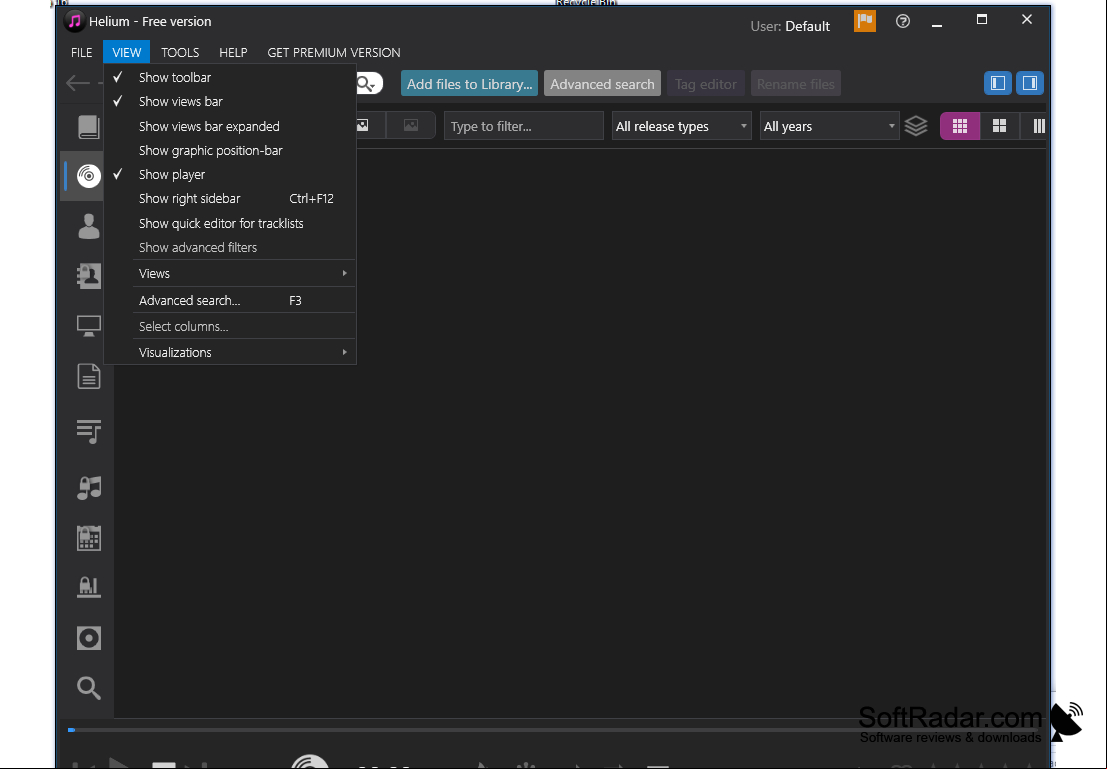Open the TOOLS menu
The height and width of the screenshot is (769, 1107).
point(180,52)
